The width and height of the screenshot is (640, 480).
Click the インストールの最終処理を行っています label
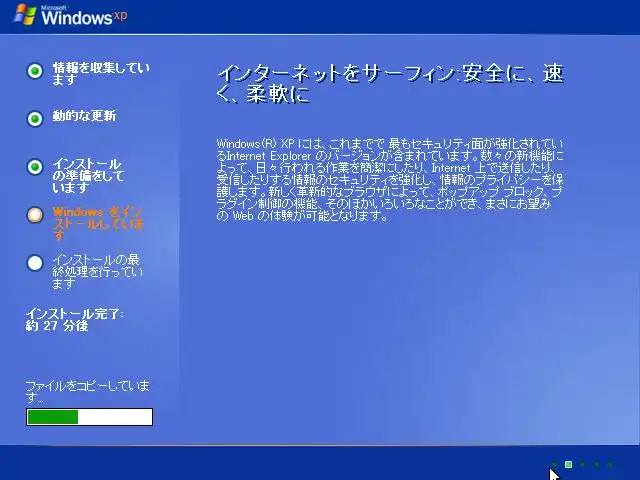[98, 271]
